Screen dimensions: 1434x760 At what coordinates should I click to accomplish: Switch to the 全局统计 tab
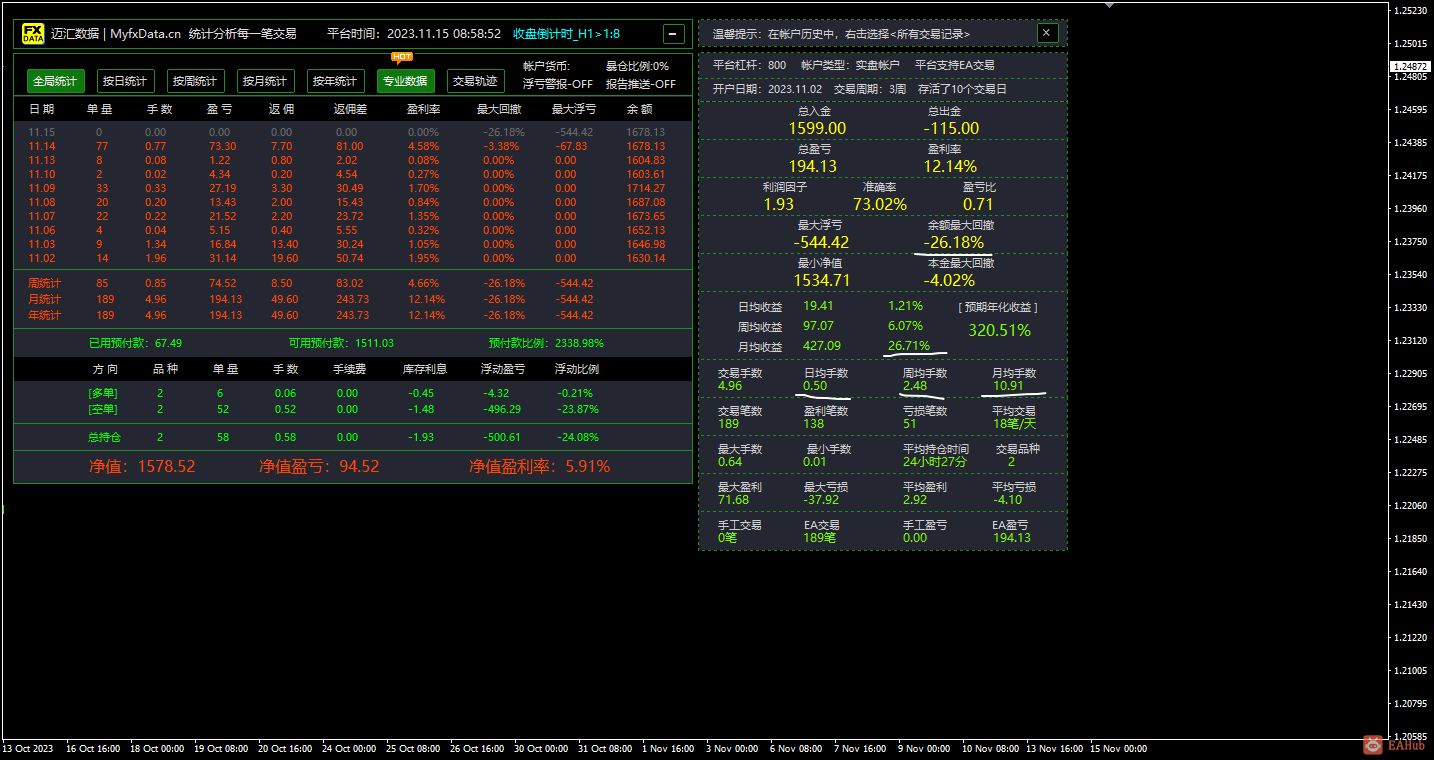[x=55, y=81]
